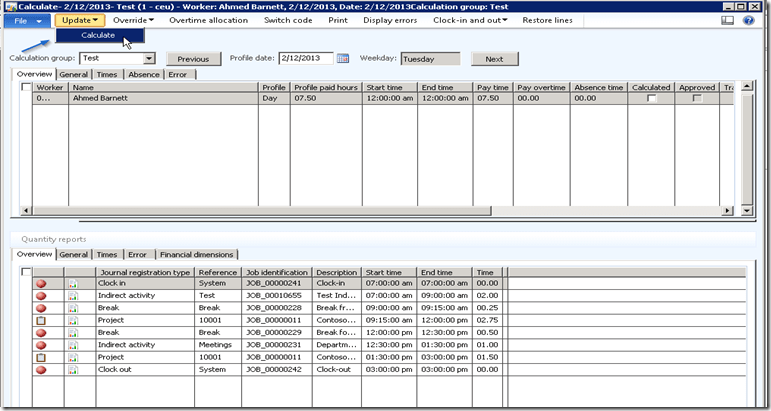Open the calendar picker beside Profile date
This screenshot has width=771, height=411.
click(x=343, y=59)
